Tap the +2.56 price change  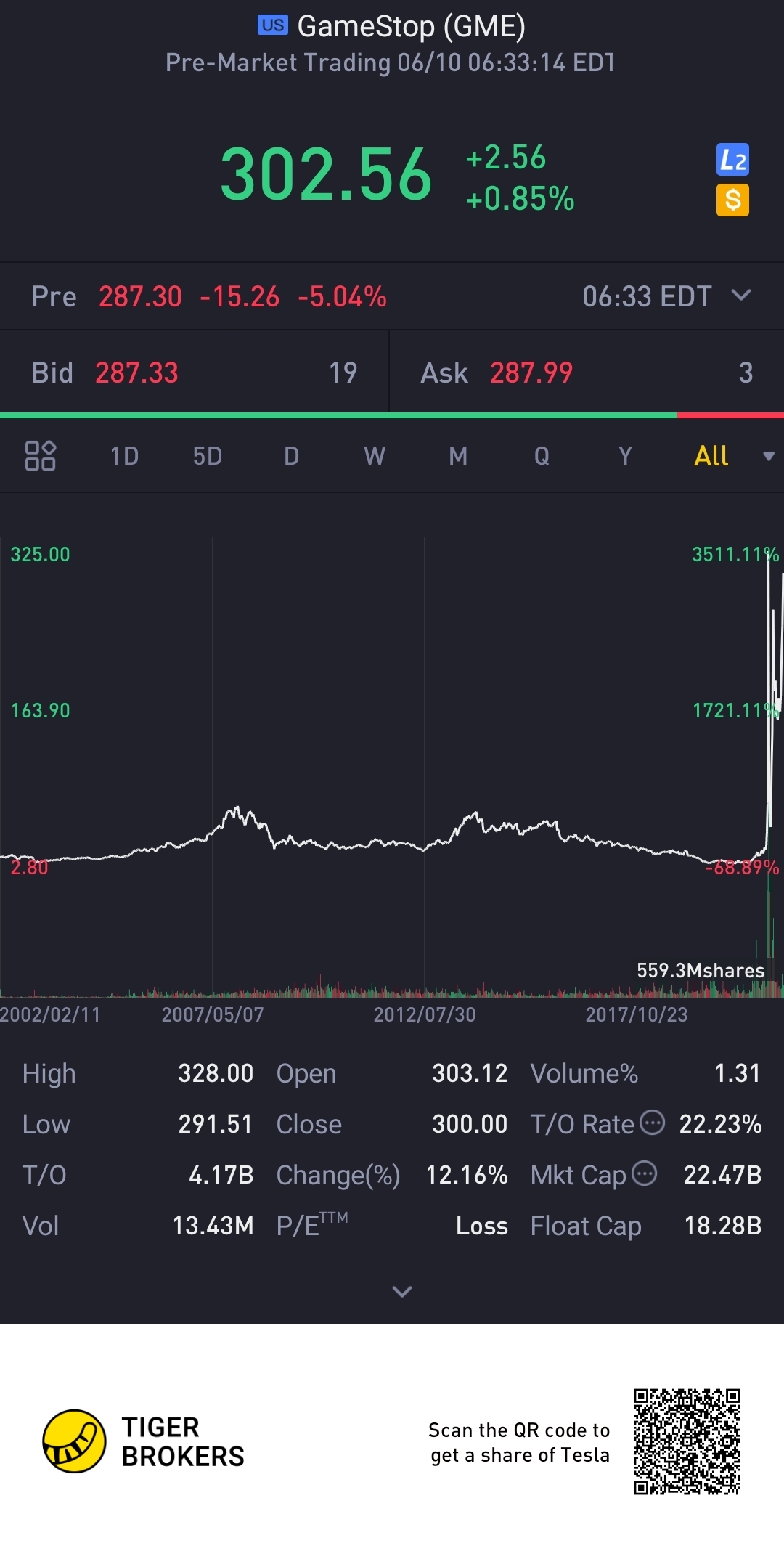pyautogui.click(x=506, y=157)
